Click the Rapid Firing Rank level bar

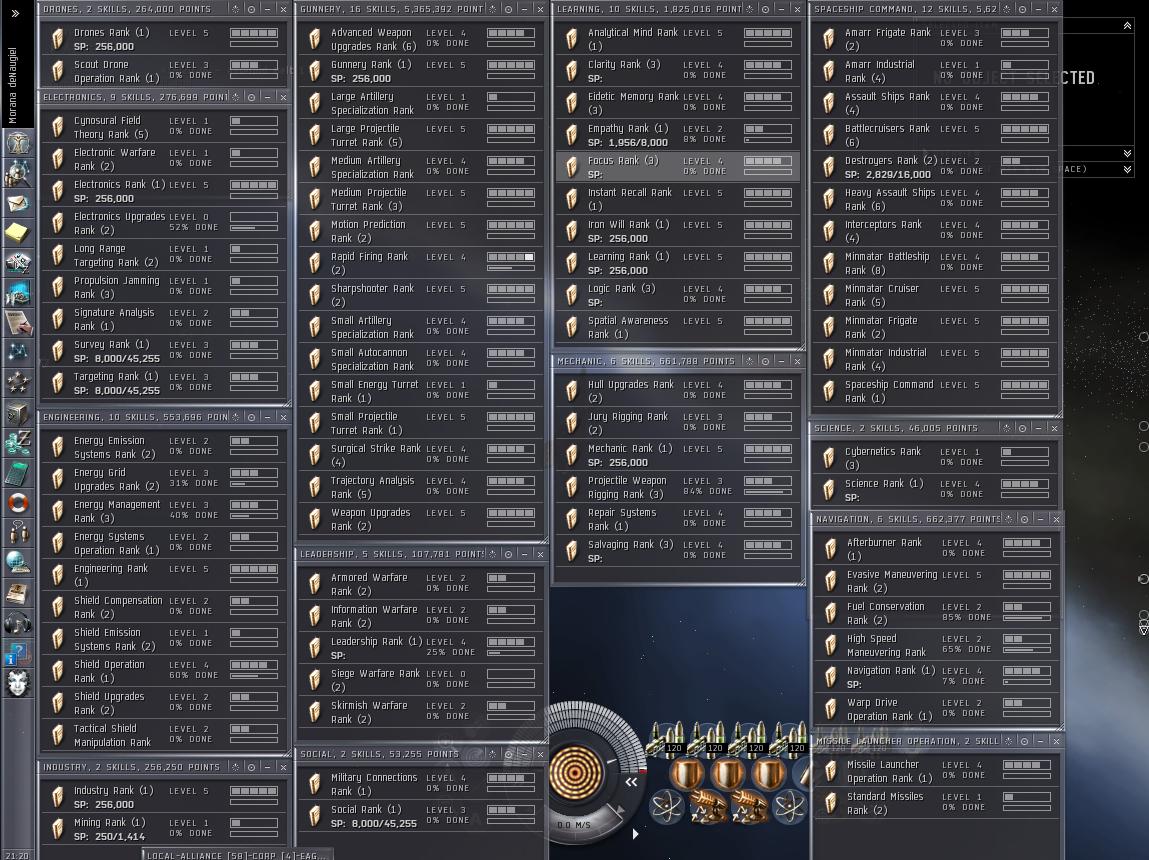point(511,257)
